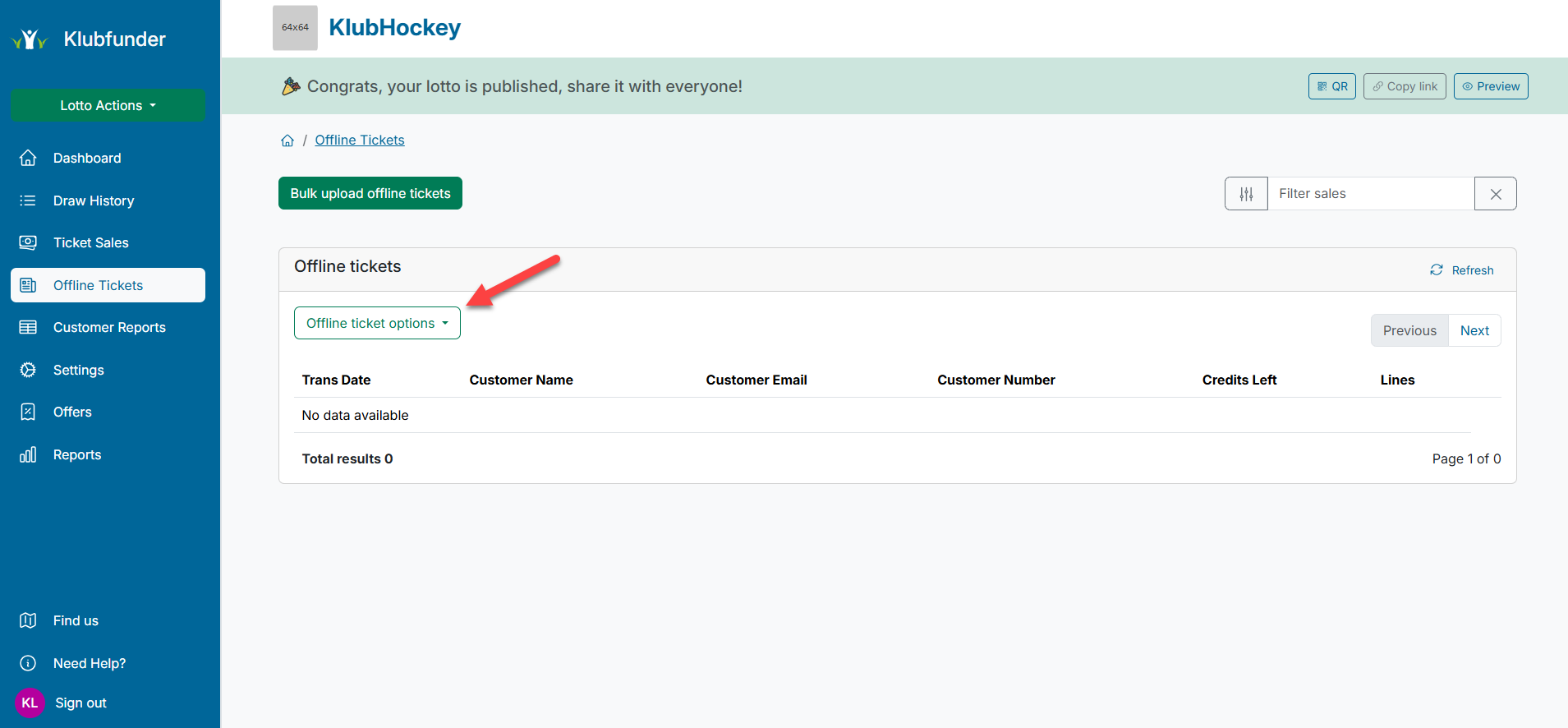Click the filter sliders icon button
This screenshot has width=1568, height=728.
pyautogui.click(x=1246, y=194)
